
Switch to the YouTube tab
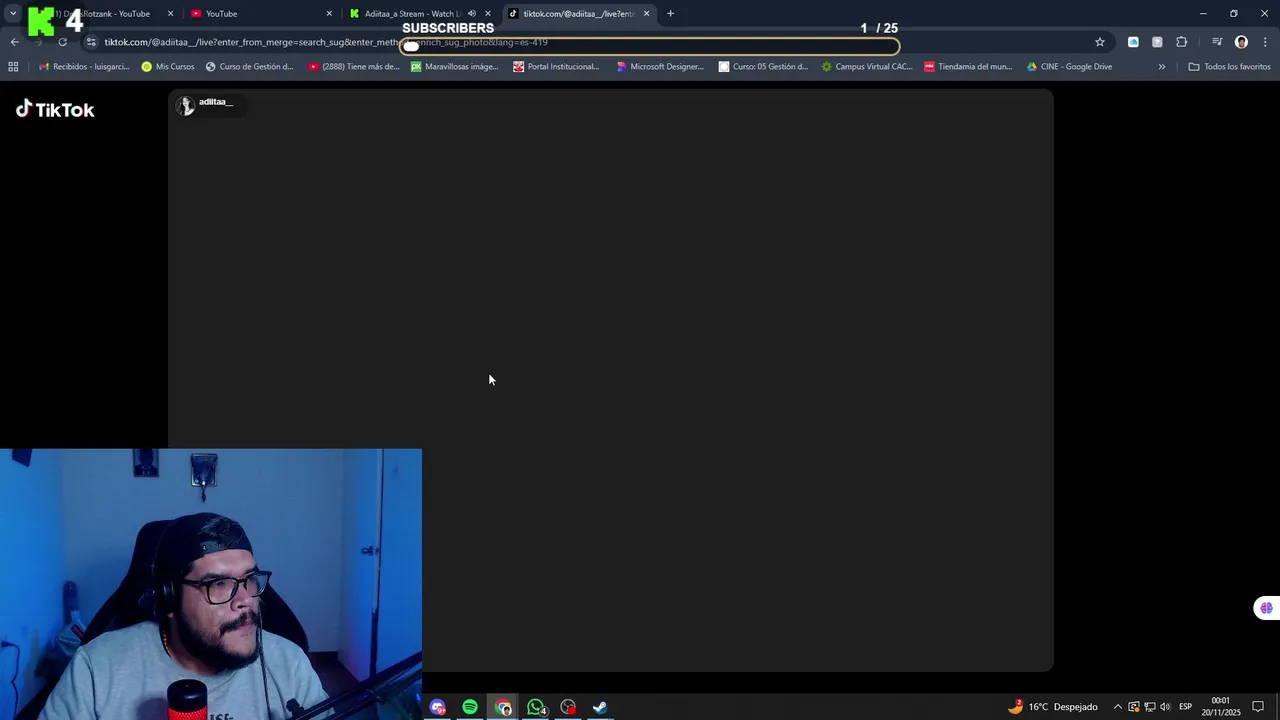click(x=260, y=14)
